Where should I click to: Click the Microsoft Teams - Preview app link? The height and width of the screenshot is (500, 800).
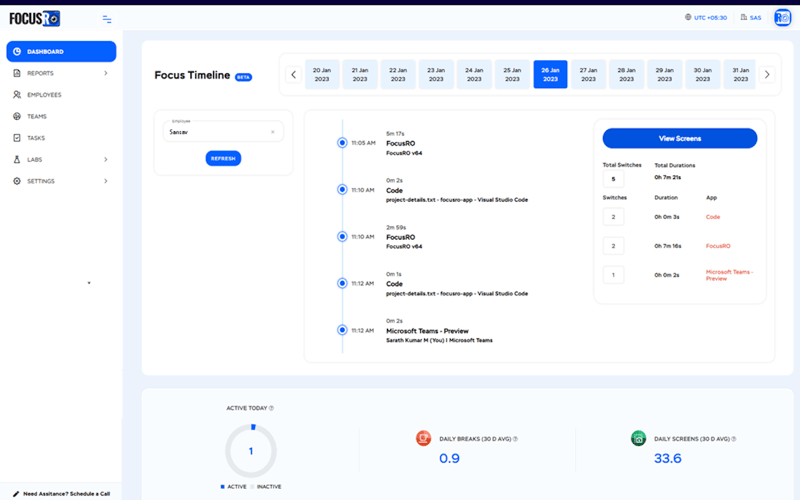click(729, 275)
